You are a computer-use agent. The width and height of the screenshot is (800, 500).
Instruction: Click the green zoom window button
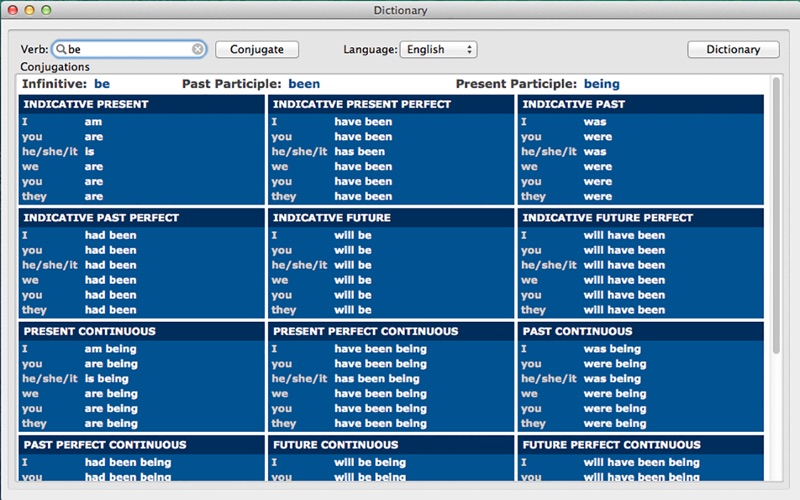point(46,10)
